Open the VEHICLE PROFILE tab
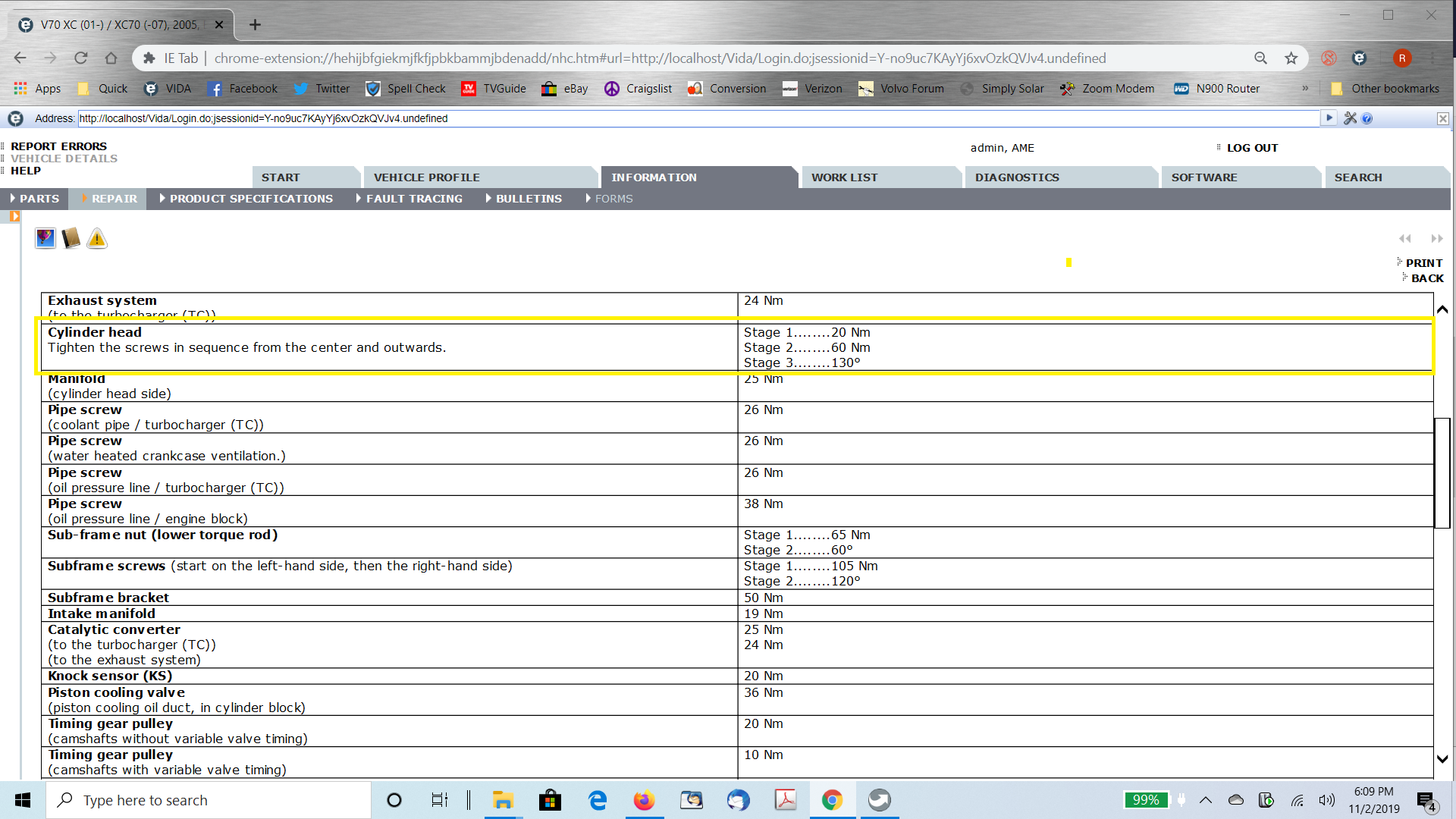The width and height of the screenshot is (1456, 819). point(426,177)
